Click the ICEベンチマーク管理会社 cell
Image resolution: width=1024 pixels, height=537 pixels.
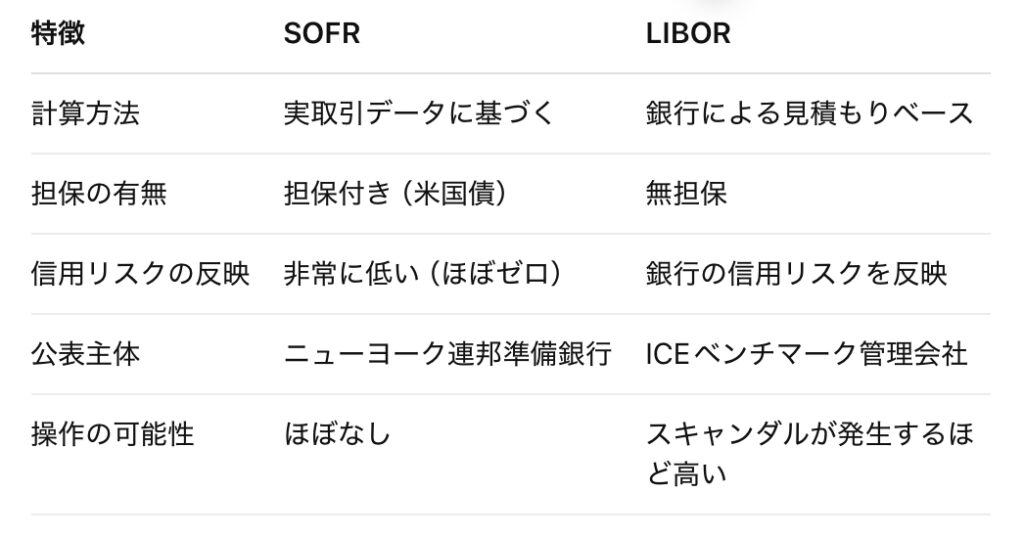(806, 353)
